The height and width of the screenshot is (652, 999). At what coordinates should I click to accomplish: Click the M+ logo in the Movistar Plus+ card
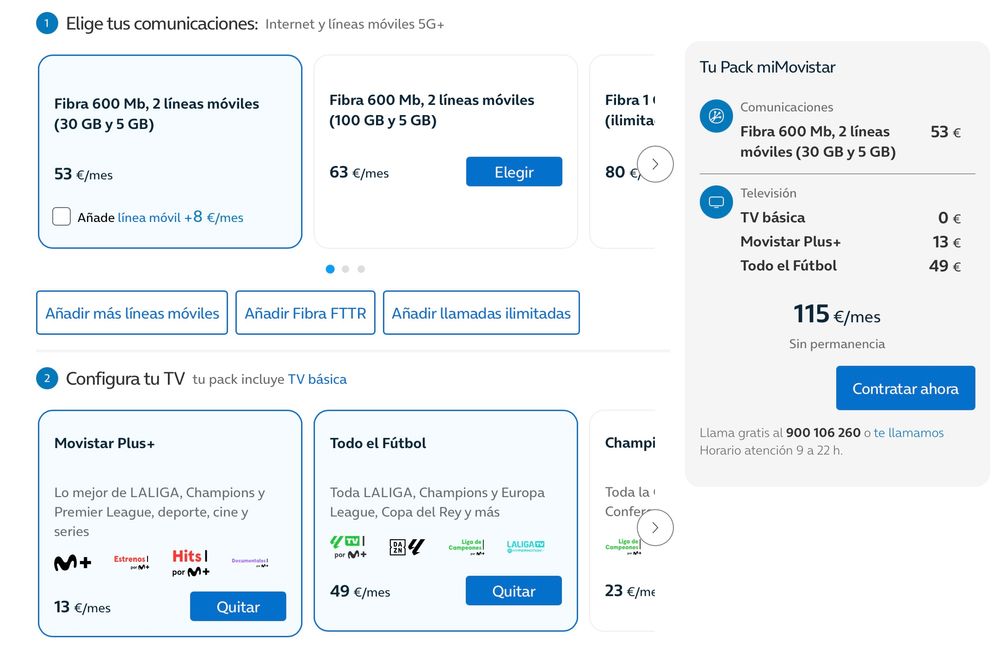[x=72, y=563]
